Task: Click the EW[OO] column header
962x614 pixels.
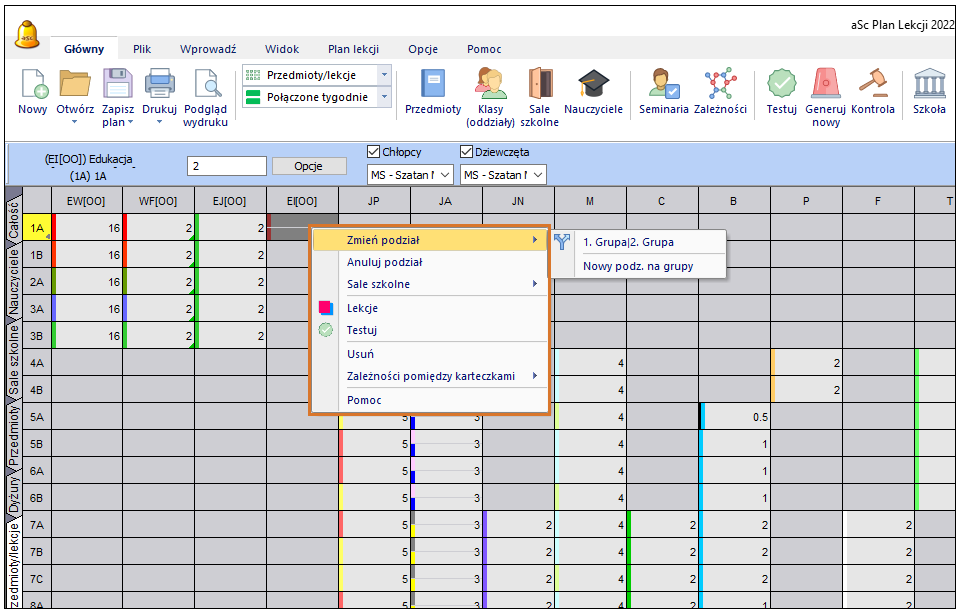Action: (x=87, y=201)
